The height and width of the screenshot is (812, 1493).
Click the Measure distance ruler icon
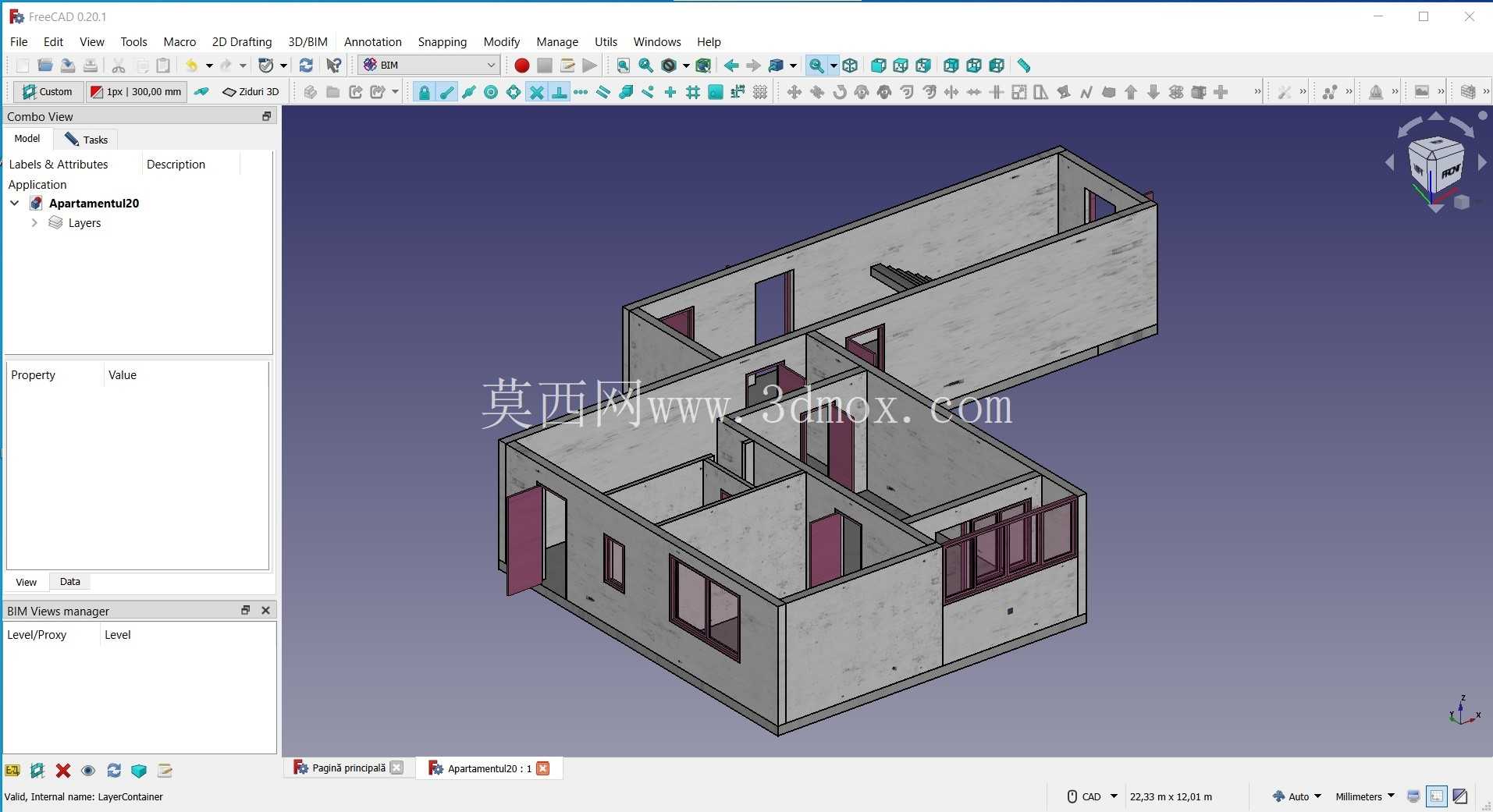click(x=1024, y=66)
